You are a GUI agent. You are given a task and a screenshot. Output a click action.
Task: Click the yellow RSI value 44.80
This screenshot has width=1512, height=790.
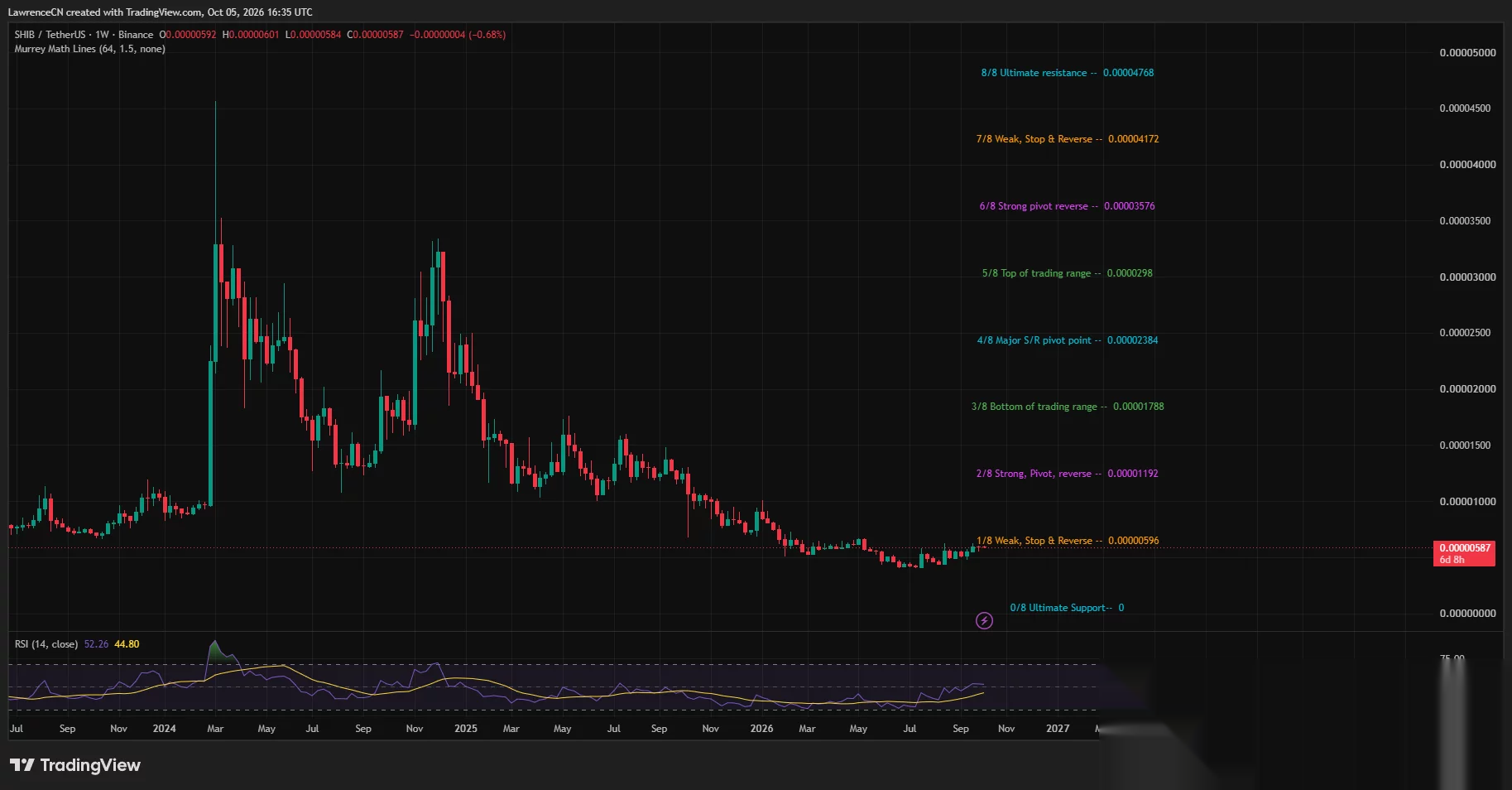point(127,644)
